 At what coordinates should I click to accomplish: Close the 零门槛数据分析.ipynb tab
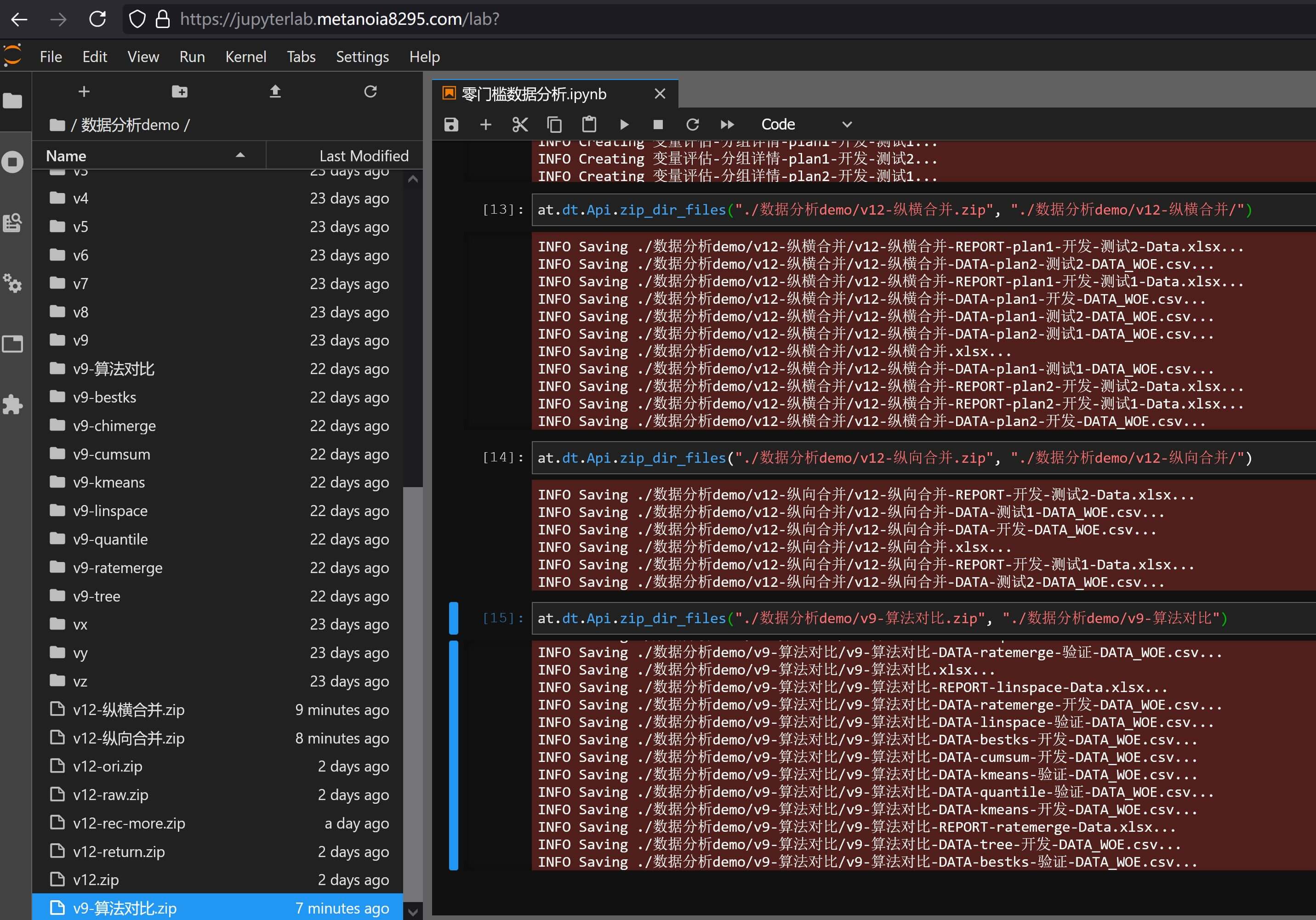[660, 93]
